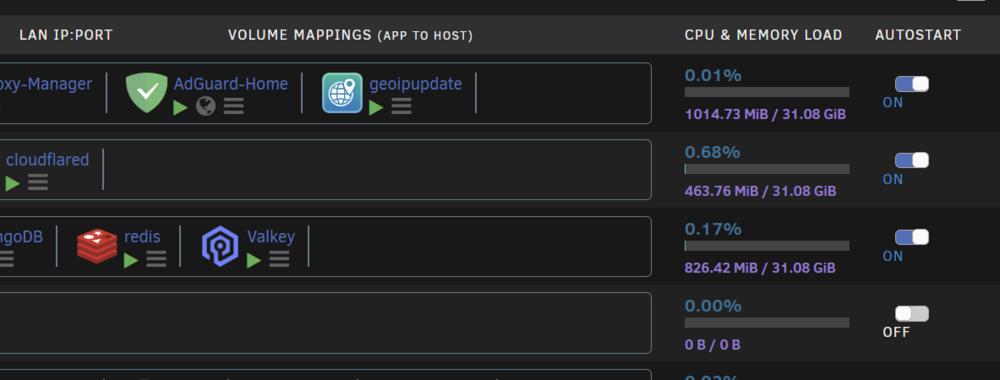
Task: Click the AdGuard-Home name link
Action: coord(231,84)
